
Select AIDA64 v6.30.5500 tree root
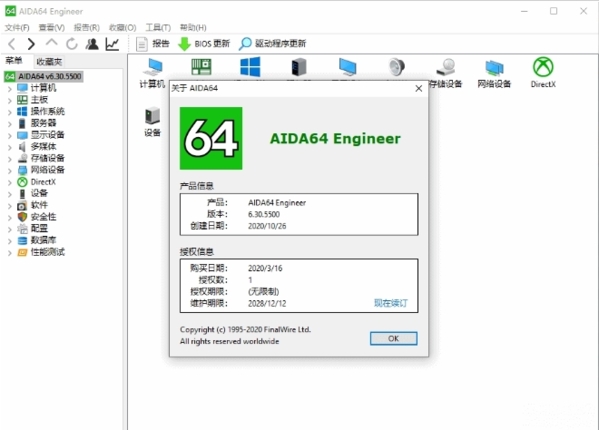(x=44, y=76)
